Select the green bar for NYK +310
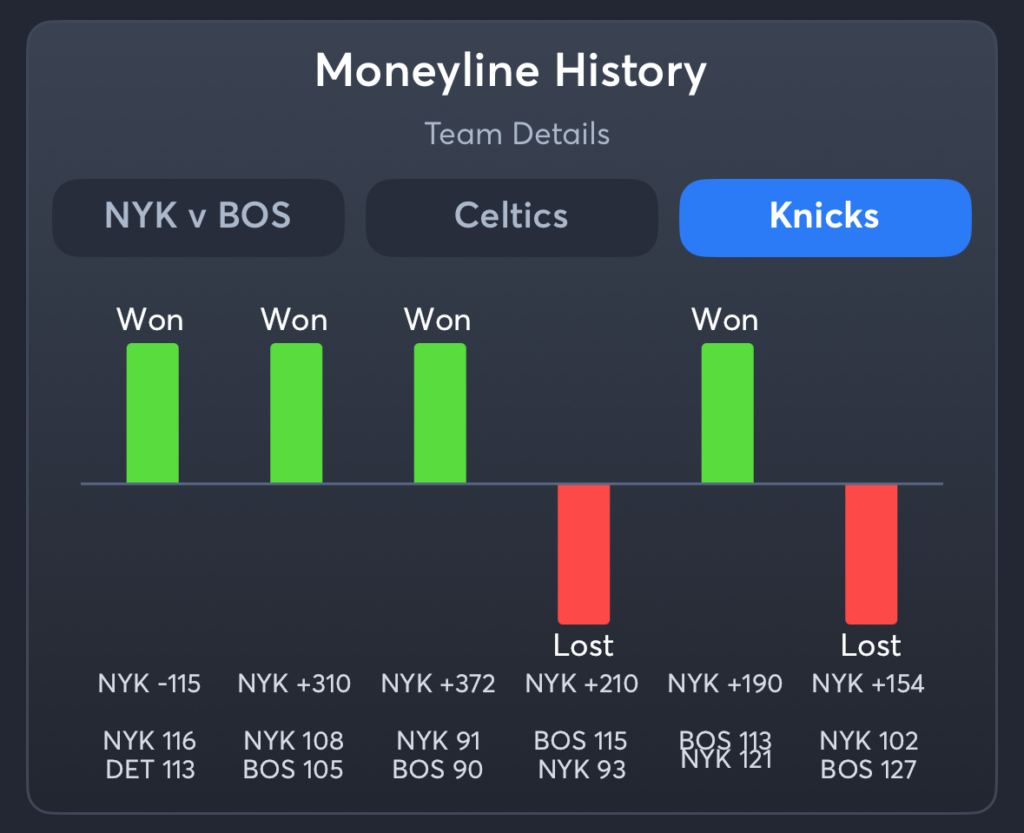The width and height of the screenshot is (1024, 833). point(296,413)
